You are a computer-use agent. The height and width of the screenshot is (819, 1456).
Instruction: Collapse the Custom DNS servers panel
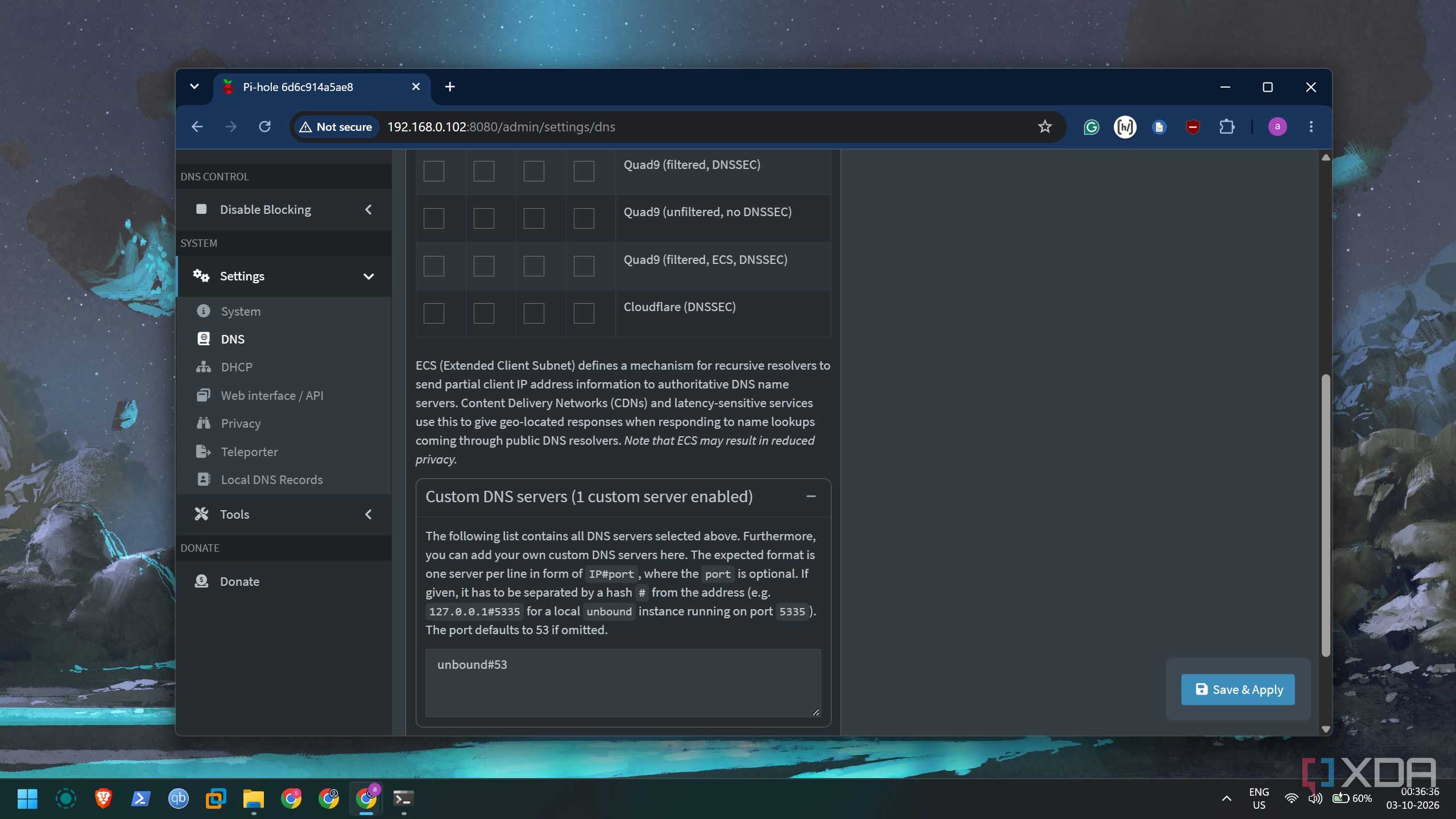tap(811, 497)
